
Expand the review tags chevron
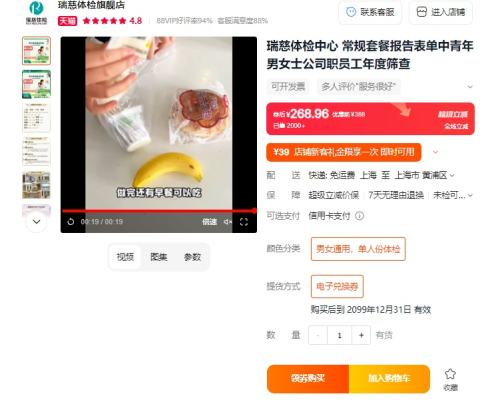click(470, 87)
